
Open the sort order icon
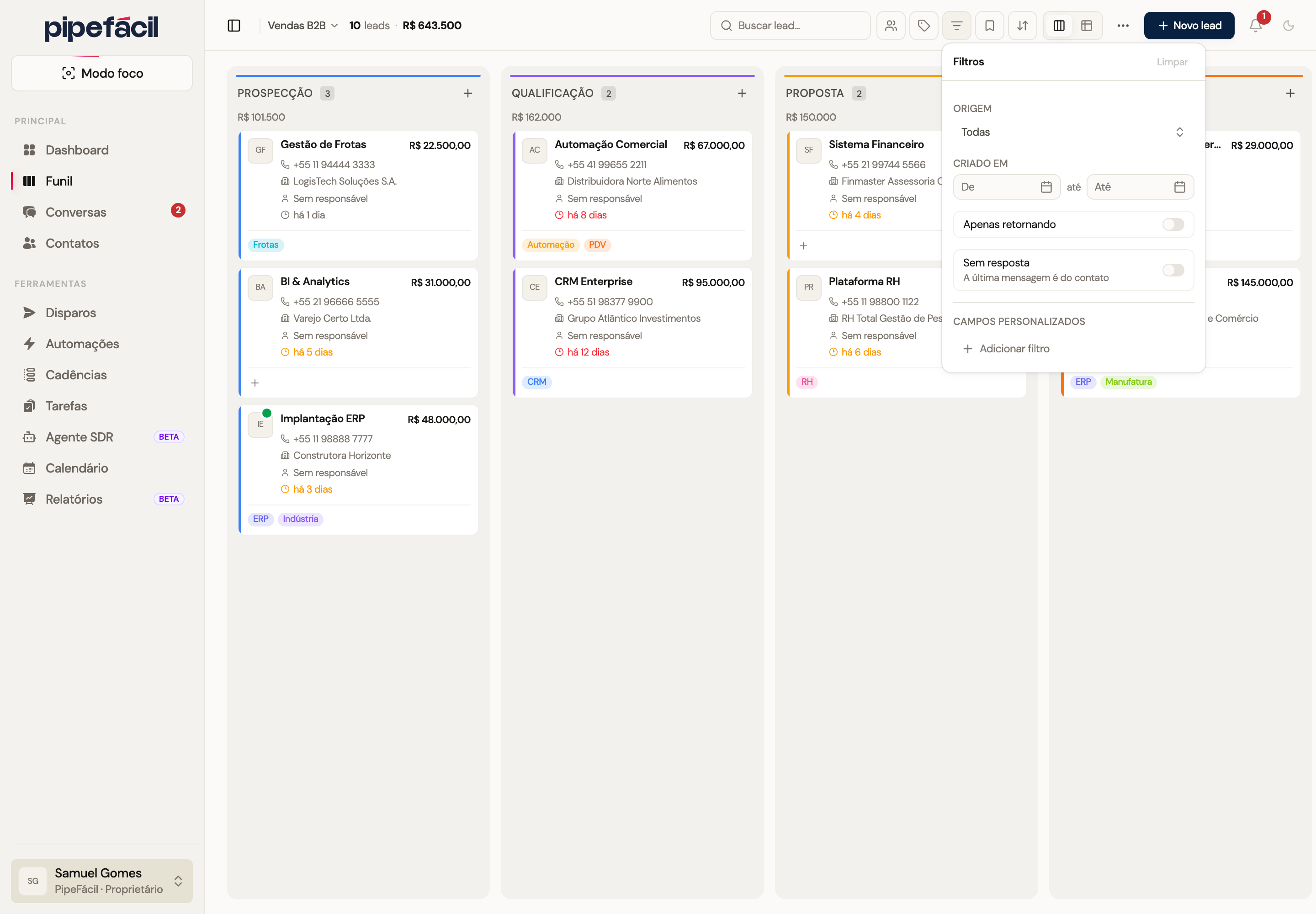(x=1022, y=25)
